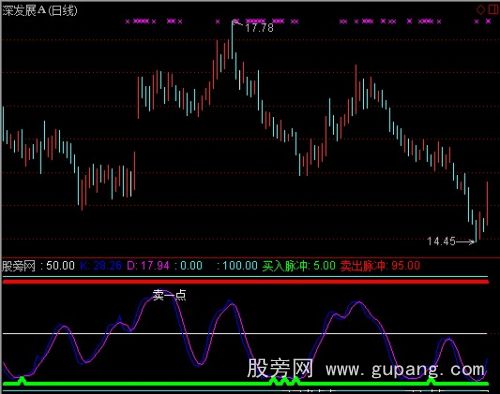This screenshot has width=500, height=394.
Task: Click the red diamond icon at top right
Action: [x=480, y=10]
